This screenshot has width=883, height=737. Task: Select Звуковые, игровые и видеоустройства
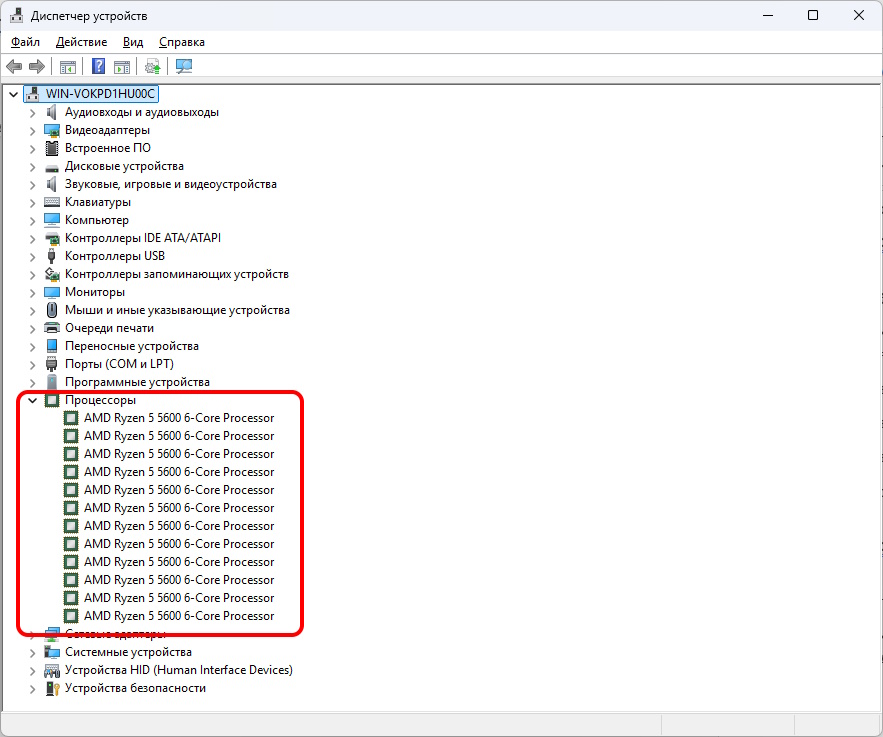171,184
